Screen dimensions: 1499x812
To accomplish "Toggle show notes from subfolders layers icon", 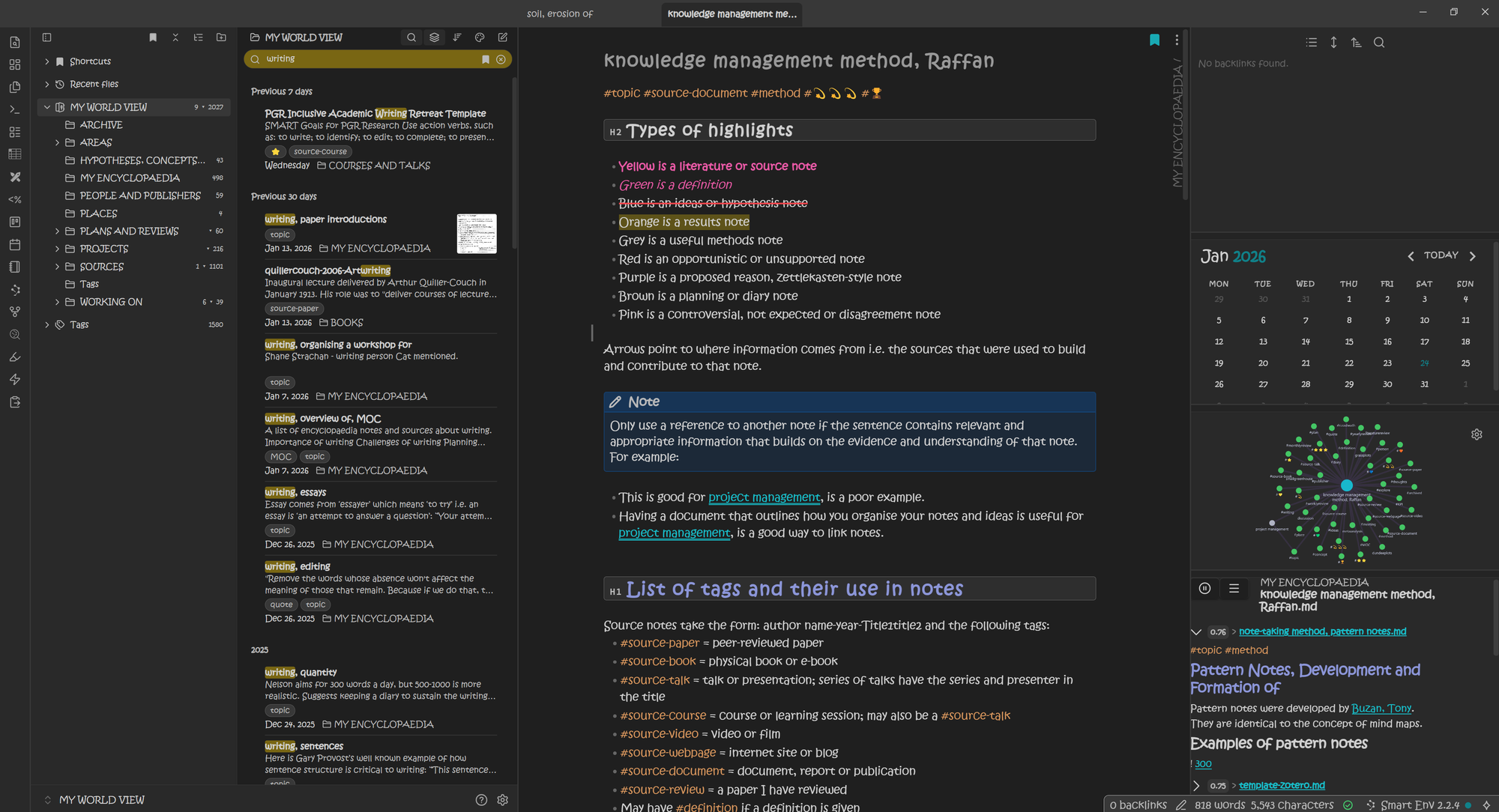I will click(x=434, y=37).
